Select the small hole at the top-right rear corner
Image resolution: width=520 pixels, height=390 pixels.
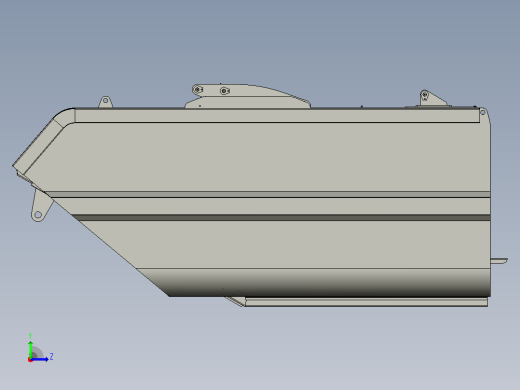[x=482, y=113]
